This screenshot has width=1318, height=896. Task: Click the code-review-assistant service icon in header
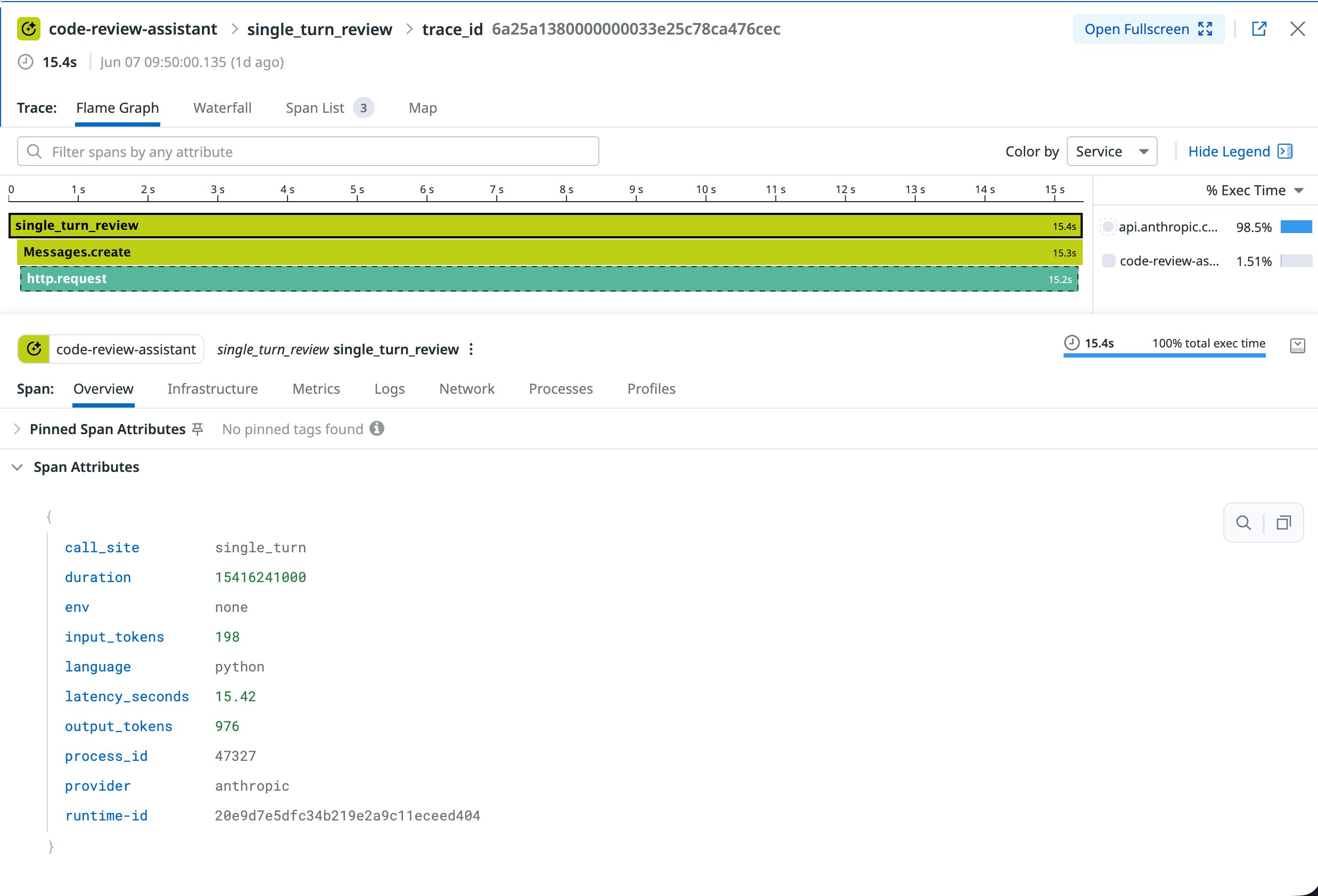coord(28,29)
